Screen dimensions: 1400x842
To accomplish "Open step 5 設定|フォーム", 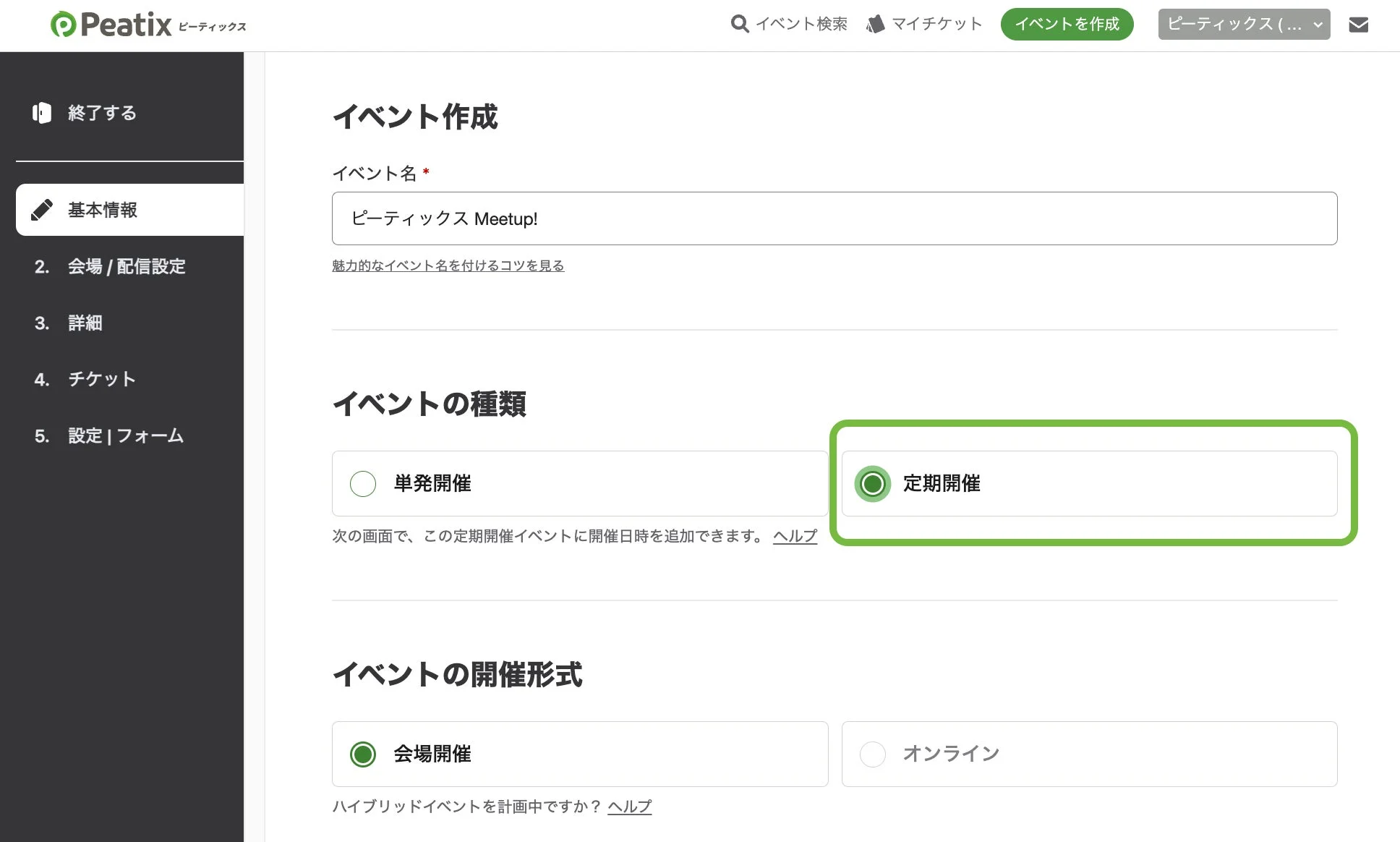I will tap(124, 435).
